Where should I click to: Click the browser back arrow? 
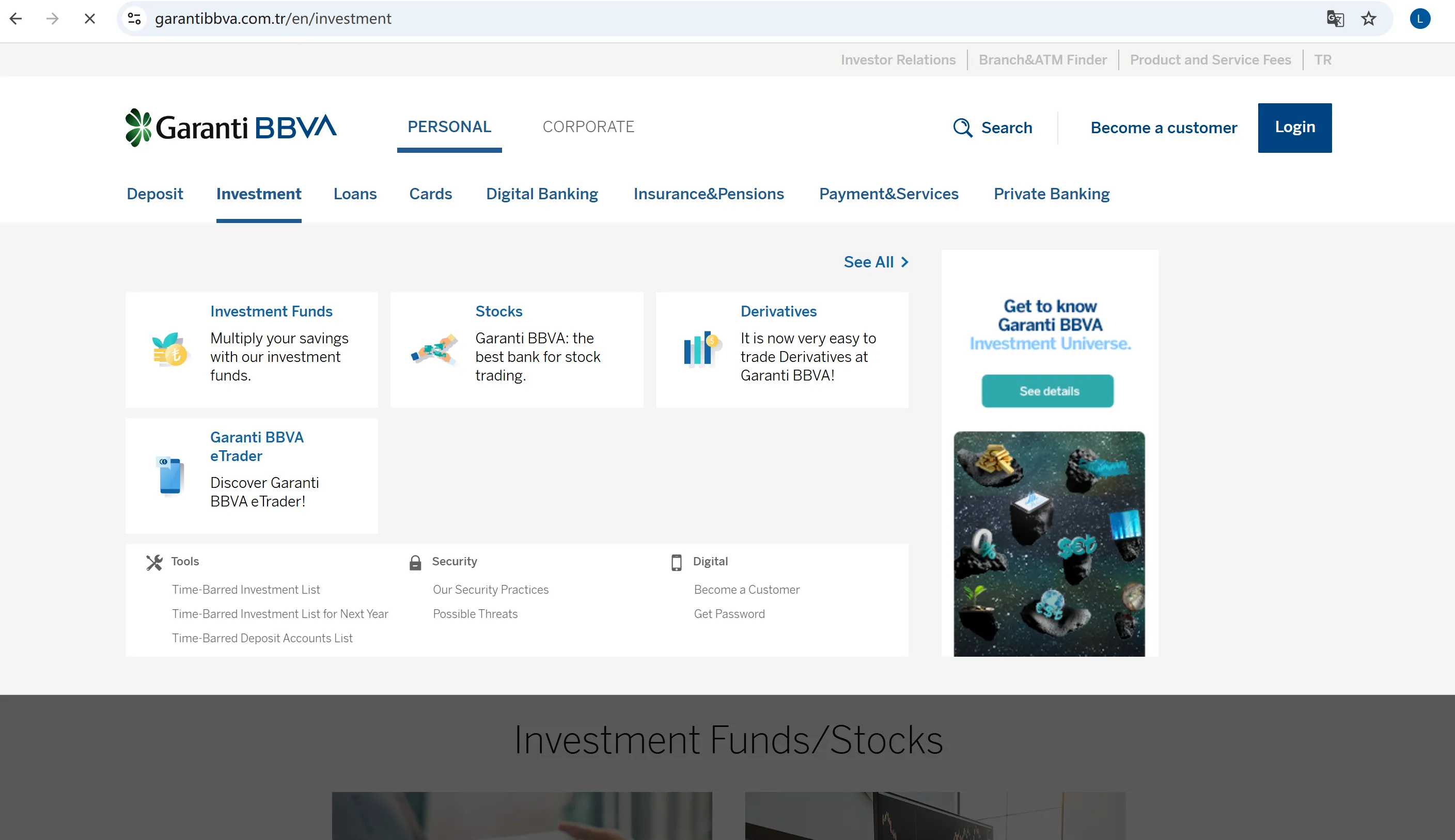point(16,19)
